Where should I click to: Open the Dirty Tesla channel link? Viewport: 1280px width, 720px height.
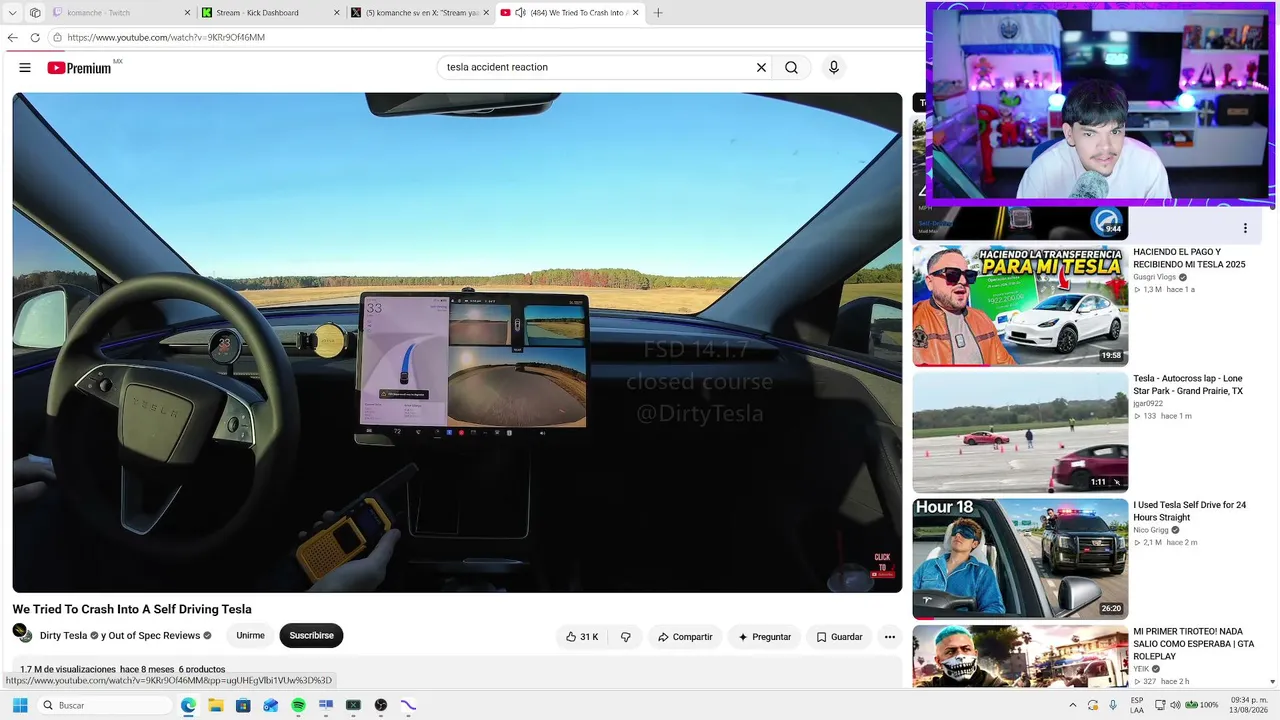click(63, 636)
